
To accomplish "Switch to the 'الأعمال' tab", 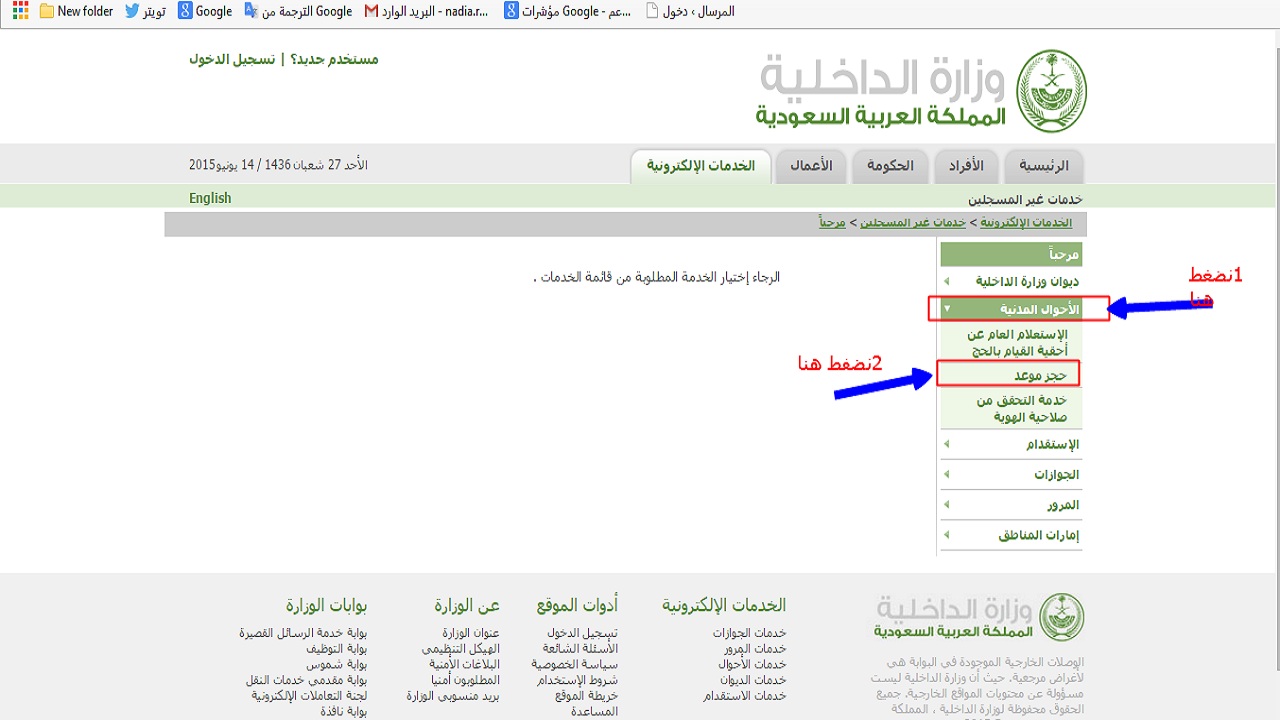I will pos(811,166).
